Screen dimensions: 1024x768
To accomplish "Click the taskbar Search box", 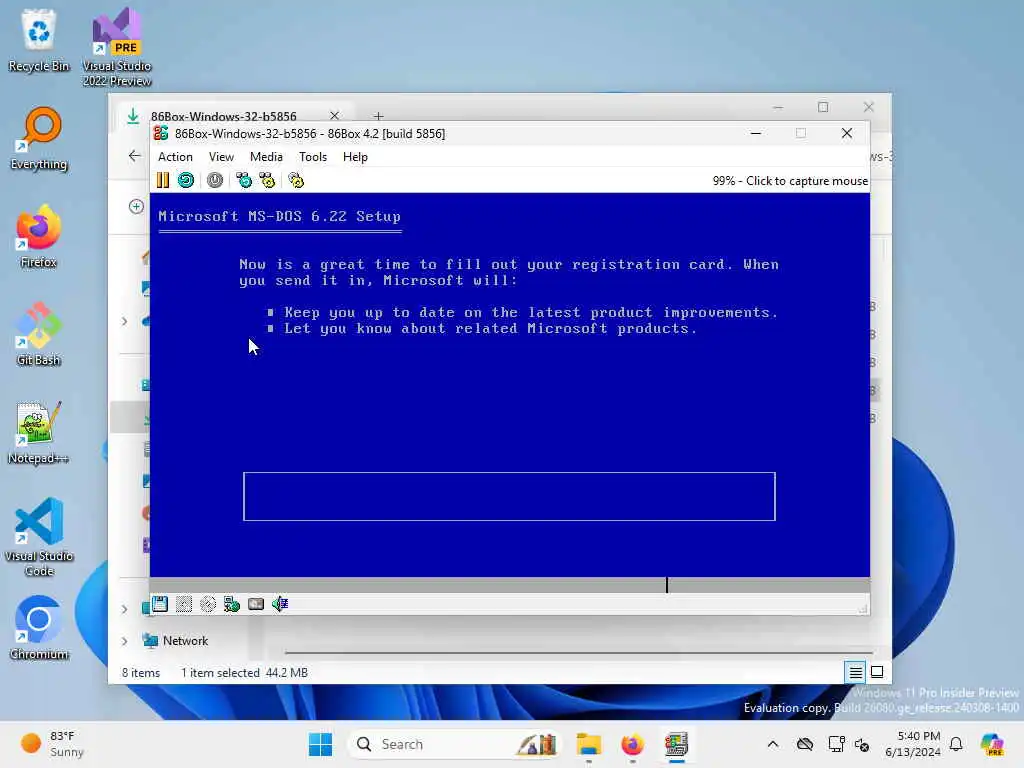I will point(455,744).
